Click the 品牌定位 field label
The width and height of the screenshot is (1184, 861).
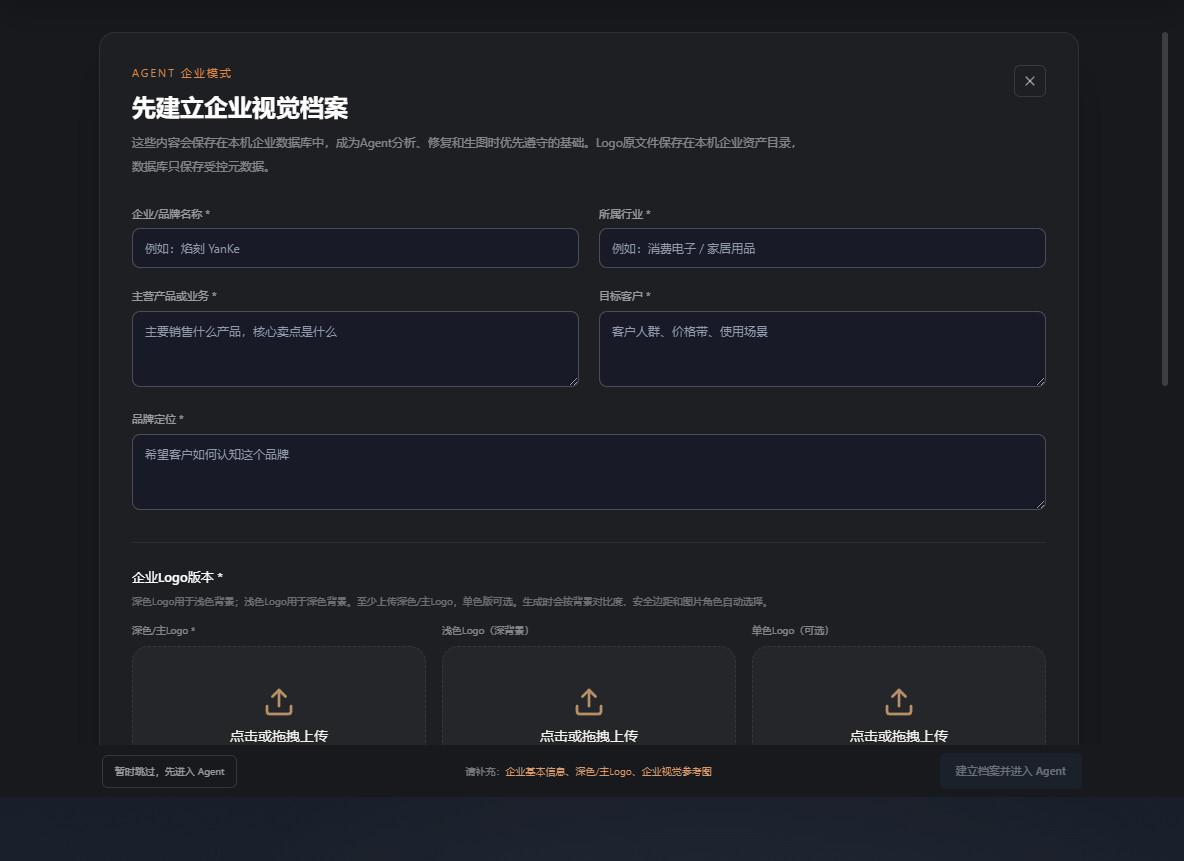157,418
